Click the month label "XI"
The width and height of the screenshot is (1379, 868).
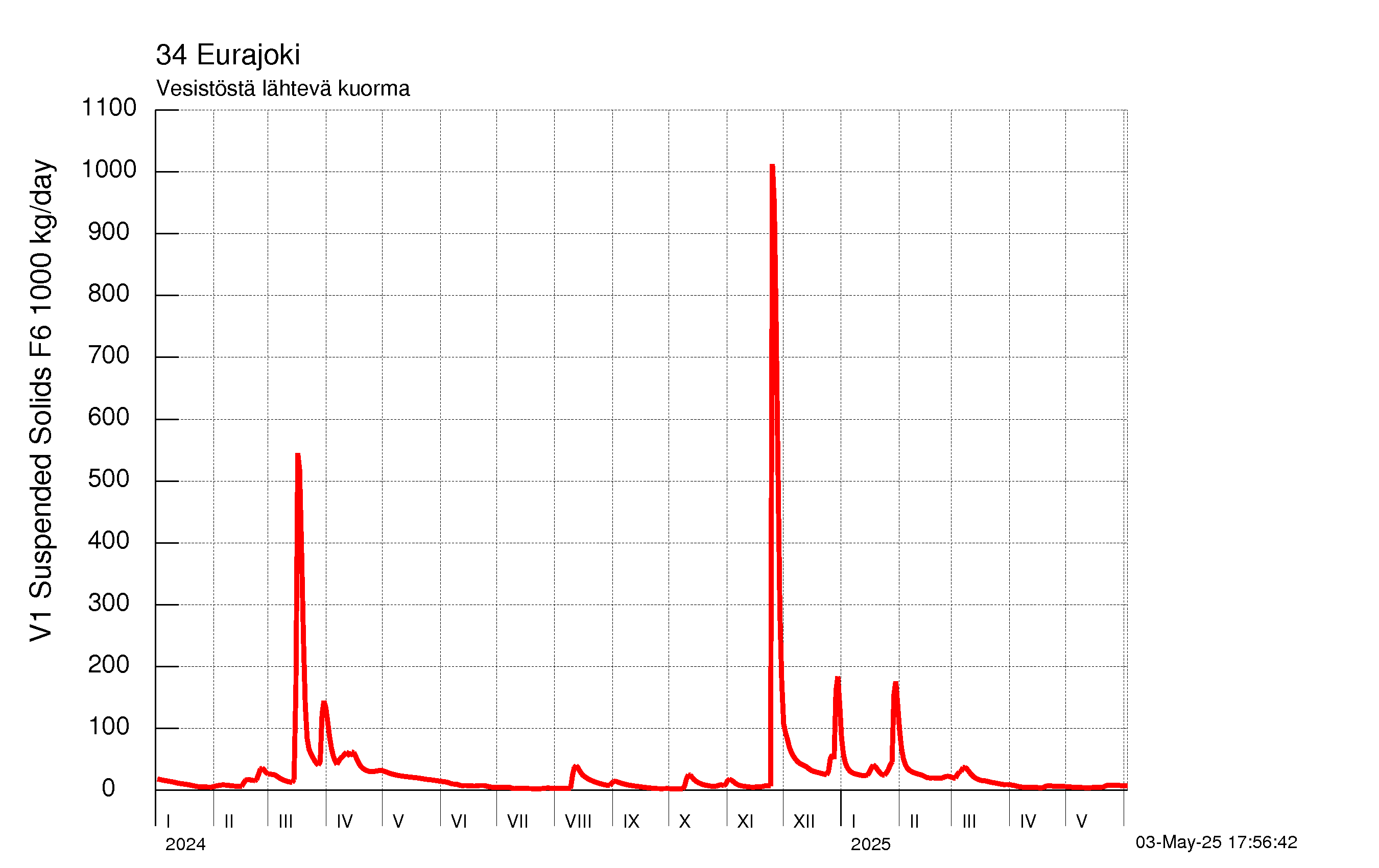745,822
